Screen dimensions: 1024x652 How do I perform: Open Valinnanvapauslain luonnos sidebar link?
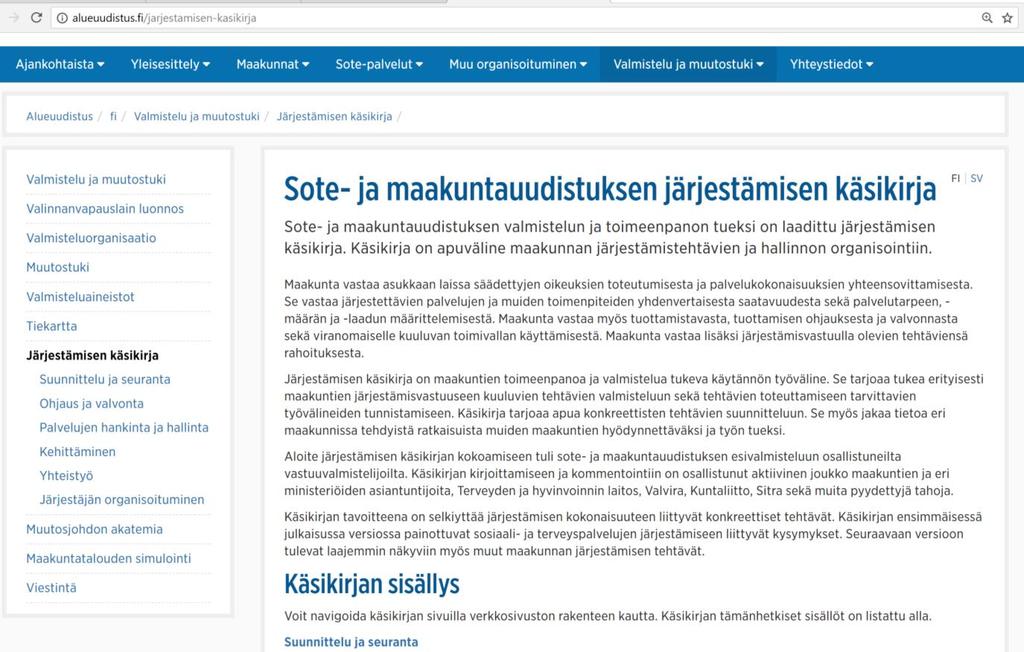[105, 208]
